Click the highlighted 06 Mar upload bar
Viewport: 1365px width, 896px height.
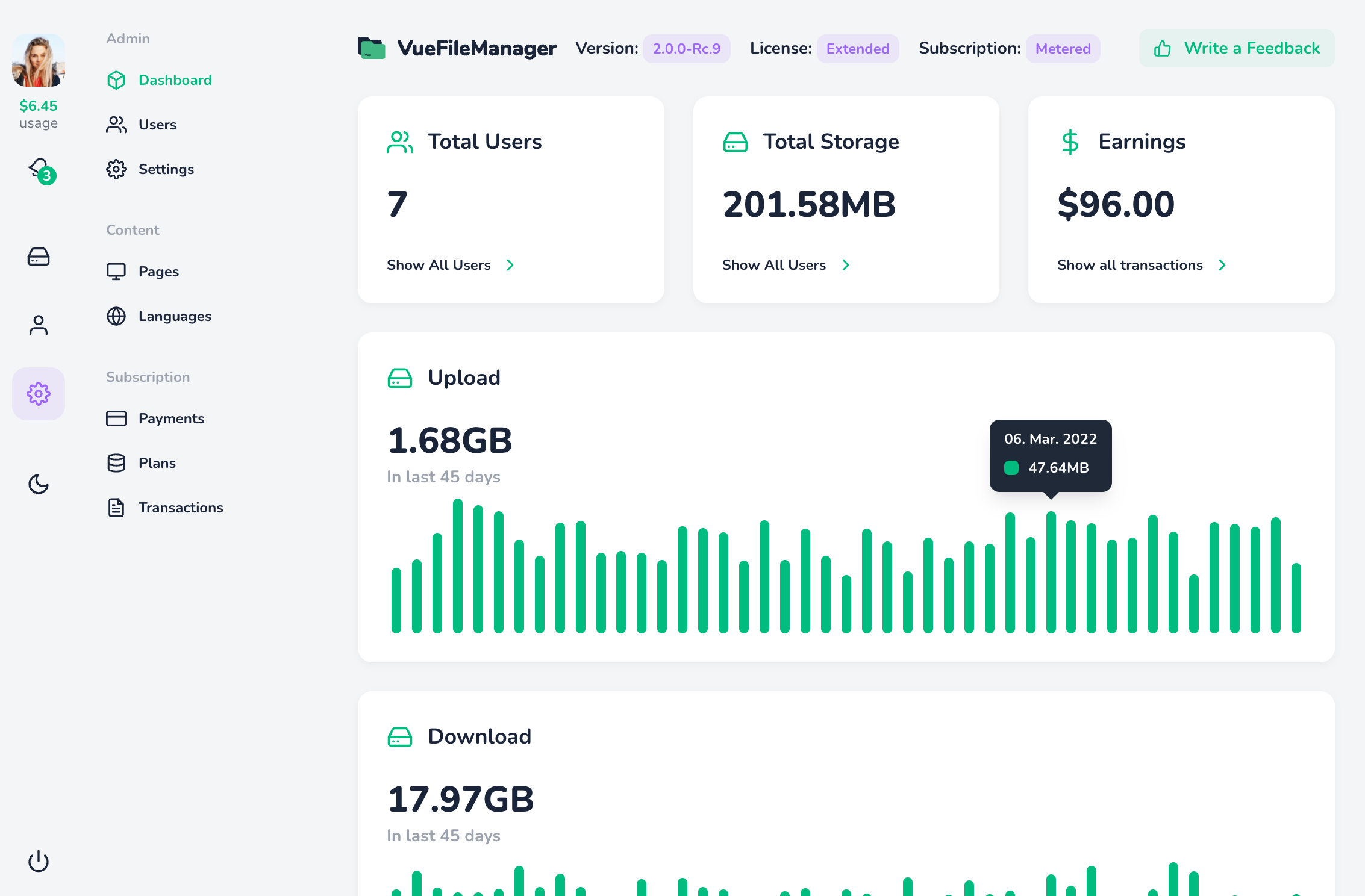[x=1051, y=572]
